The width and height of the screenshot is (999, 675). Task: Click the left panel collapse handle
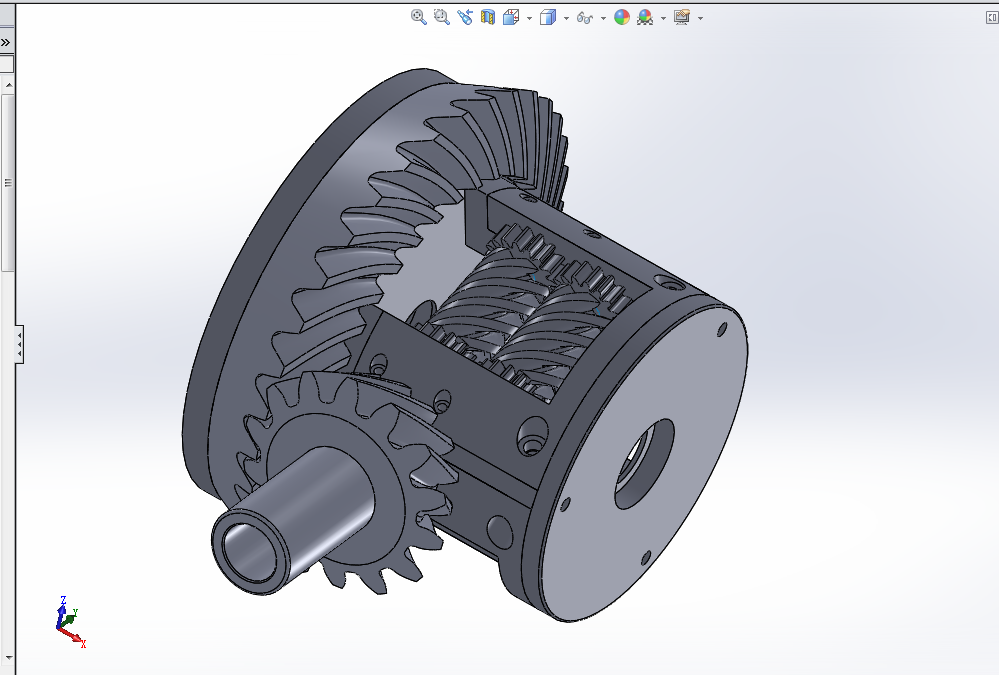[x=19, y=344]
